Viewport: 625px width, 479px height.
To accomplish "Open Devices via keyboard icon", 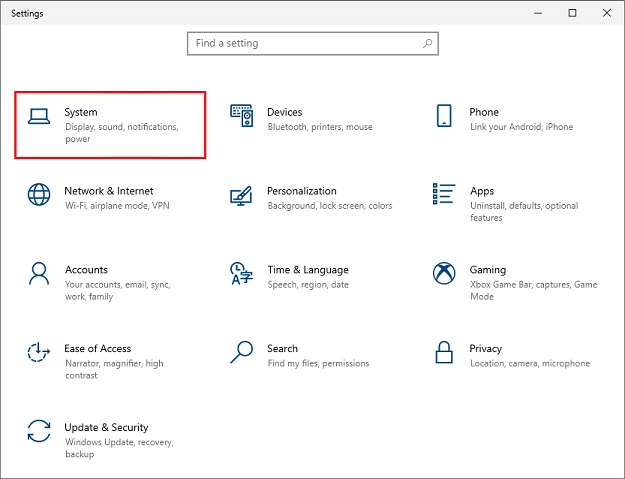I will tap(241, 116).
